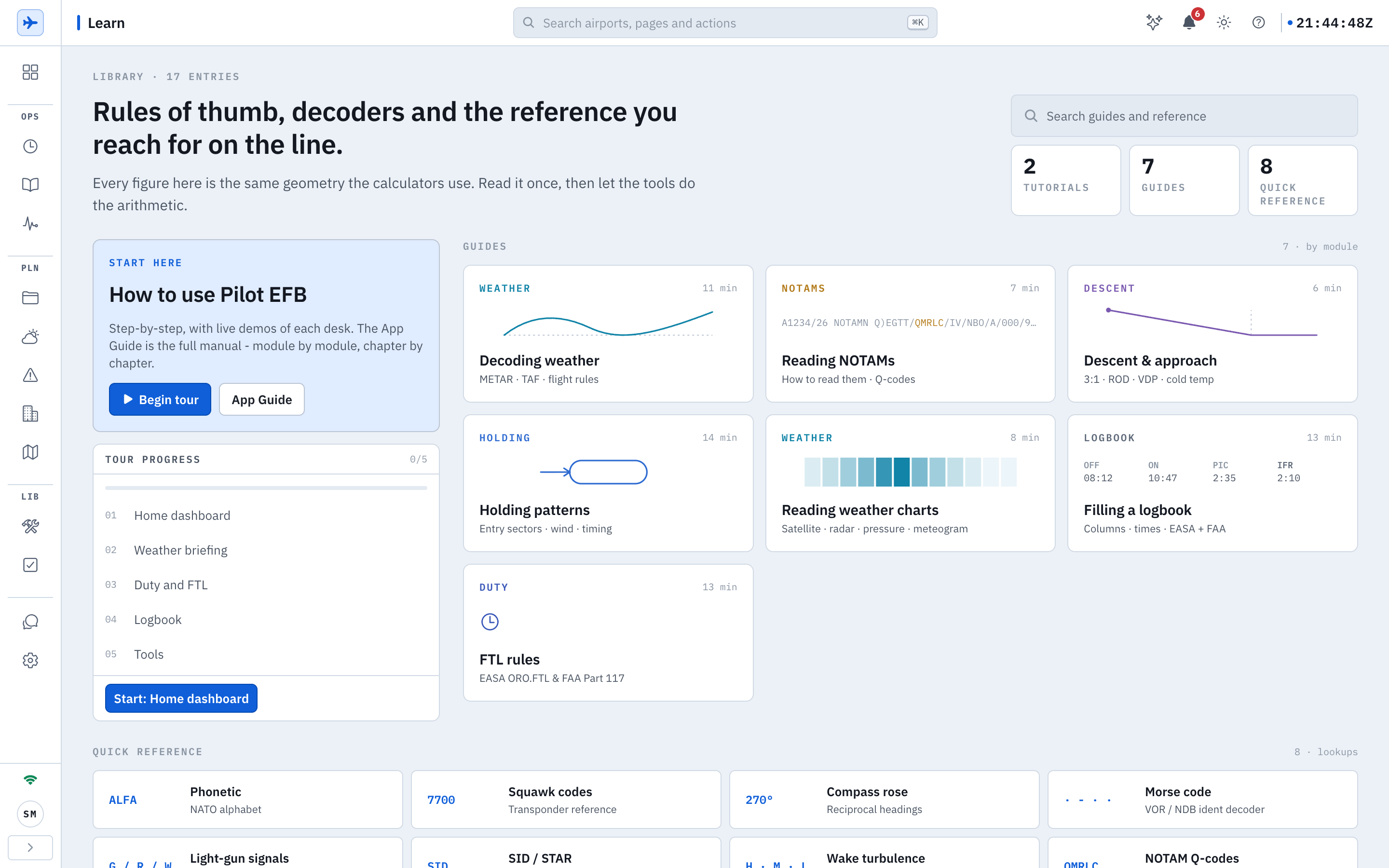
Task: Click the clock icon on FTL rules card
Action: pyautogui.click(x=490, y=622)
